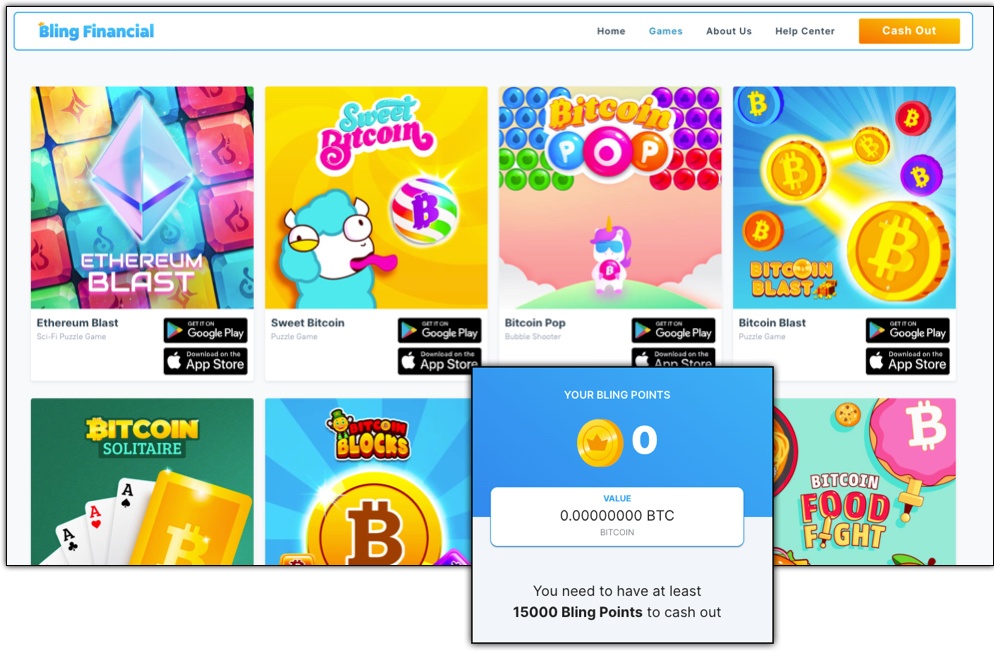The height and width of the screenshot is (651, 994).
Task: Open the Help Center link
Action: 805,31
